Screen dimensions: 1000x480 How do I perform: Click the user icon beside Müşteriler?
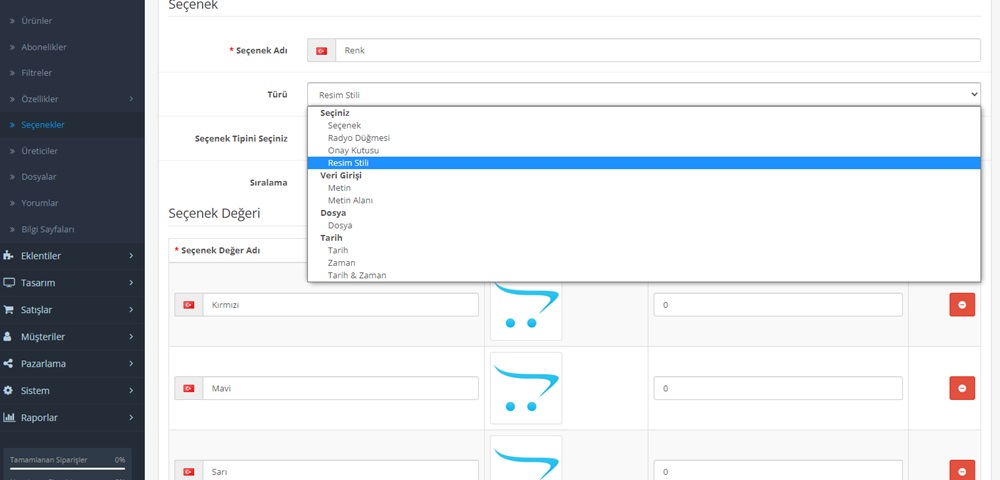click(9, 337)
